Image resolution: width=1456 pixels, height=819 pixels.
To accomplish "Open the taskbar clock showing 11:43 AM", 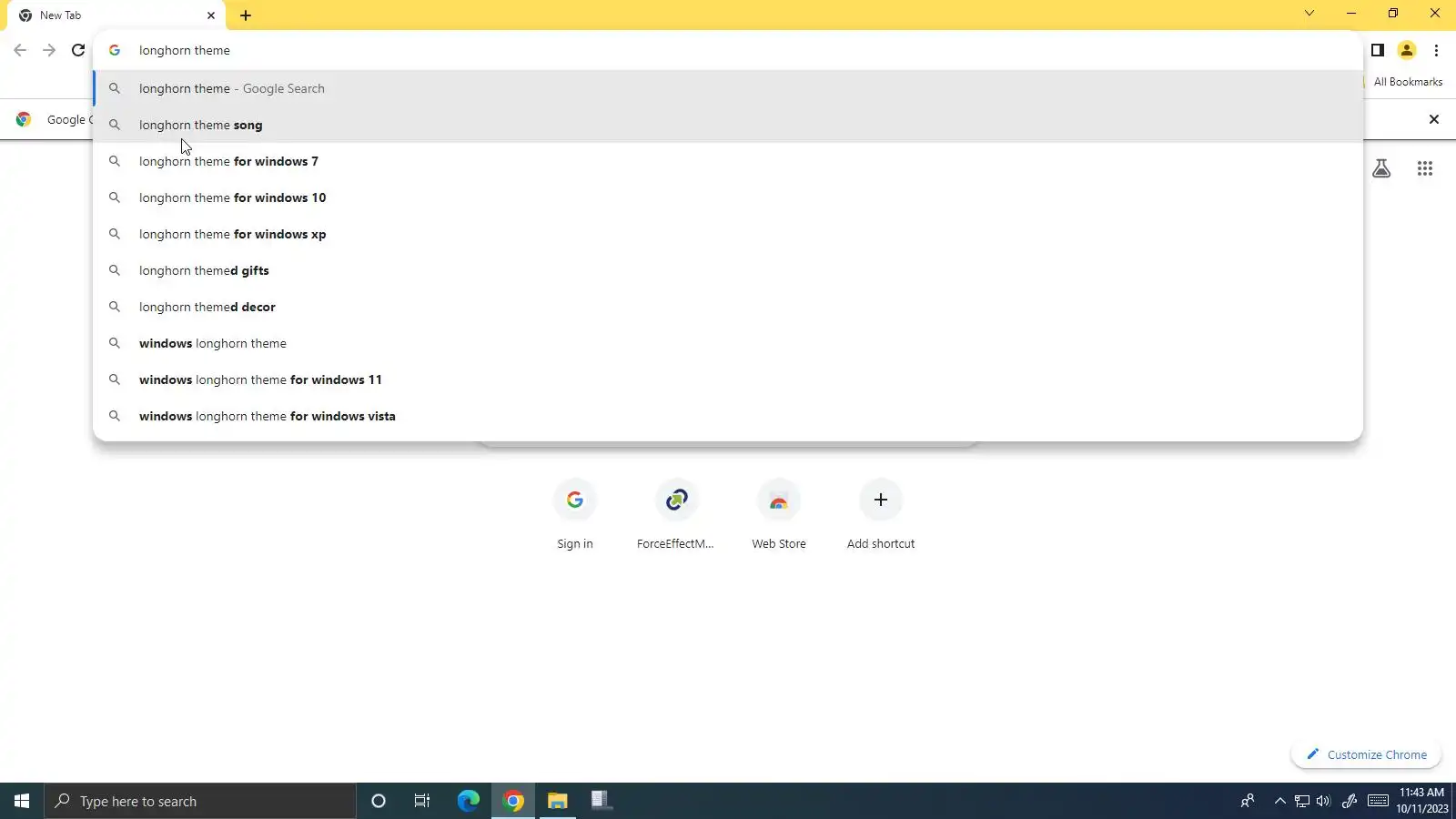I will point(1421,801).
